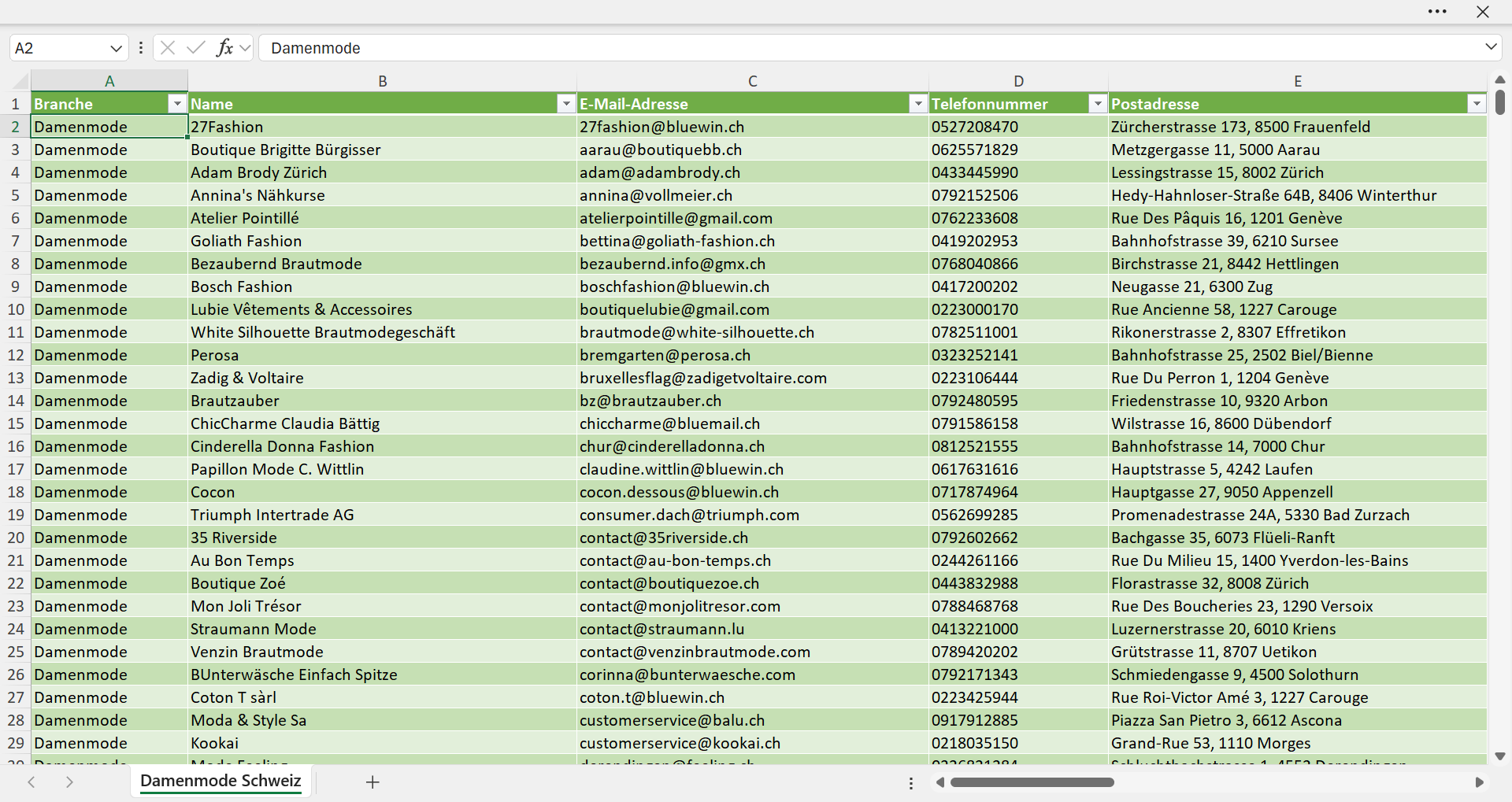1512x802 pixels.
Task: Open the Postadresse filter dropdown
Action: pos(1477,104)
